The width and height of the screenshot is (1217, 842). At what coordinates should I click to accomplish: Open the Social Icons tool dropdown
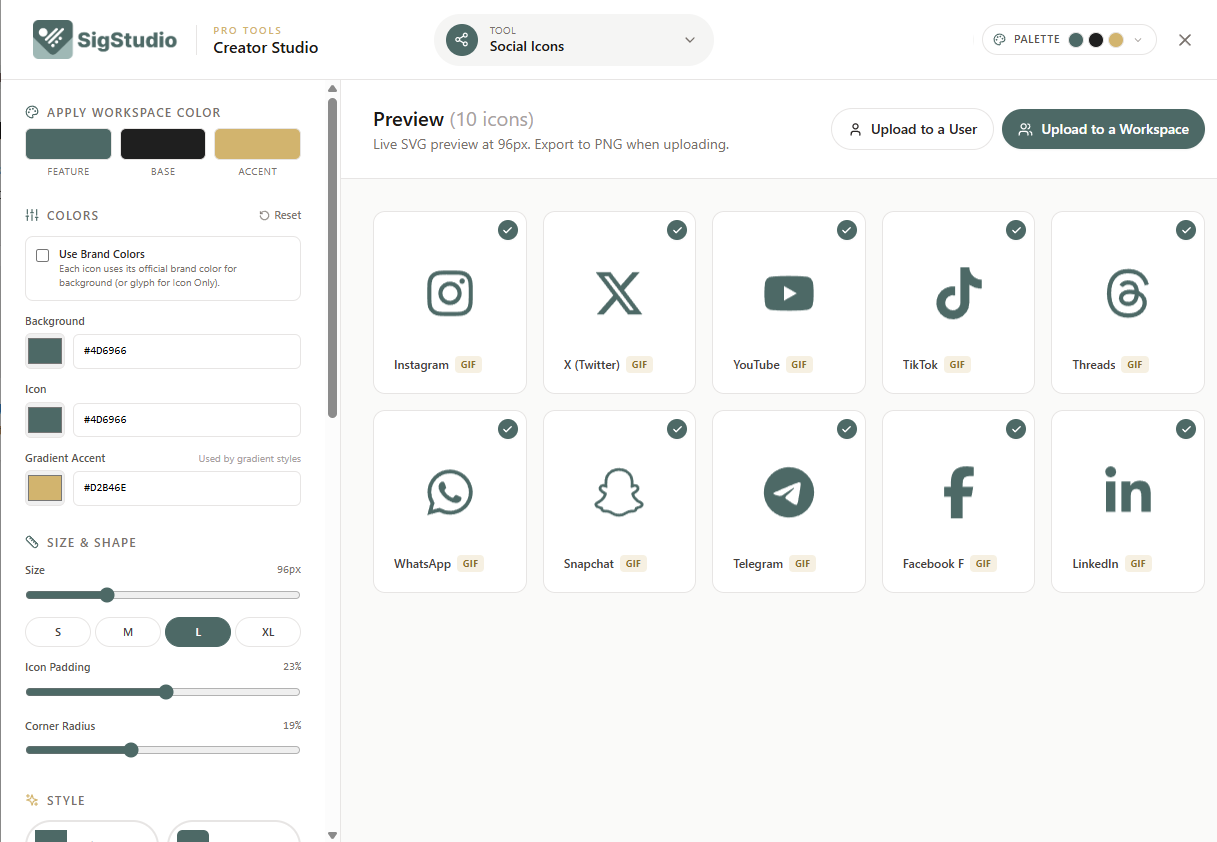pos(574,40)
